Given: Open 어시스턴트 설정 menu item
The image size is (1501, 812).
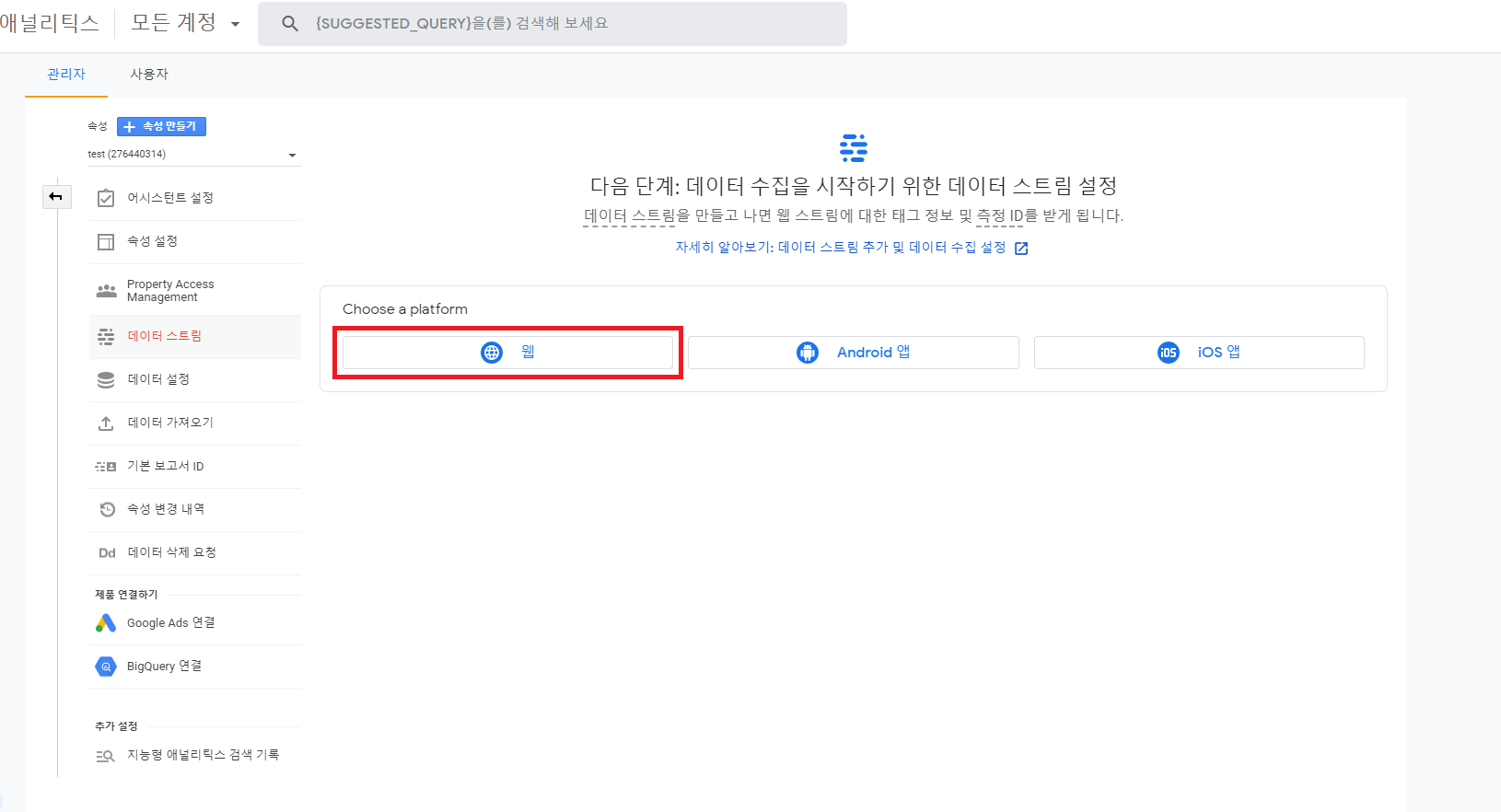Looking at the screenshot, I should tap(195, 198).
